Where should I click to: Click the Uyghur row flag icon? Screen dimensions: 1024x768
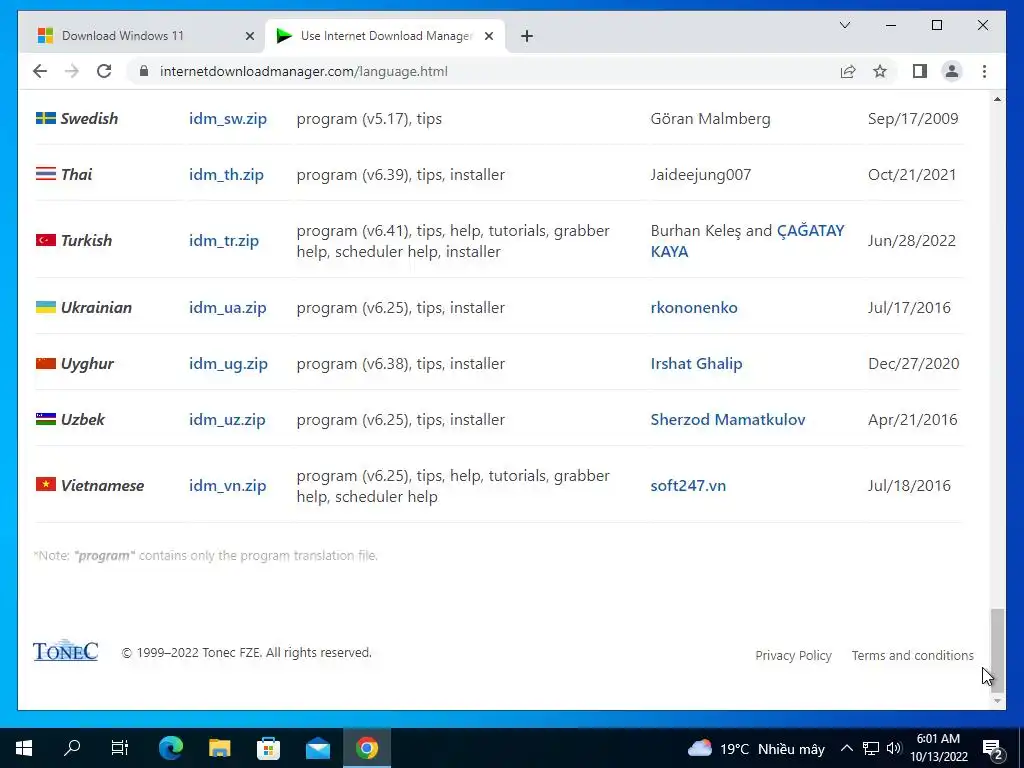(46, 363)
